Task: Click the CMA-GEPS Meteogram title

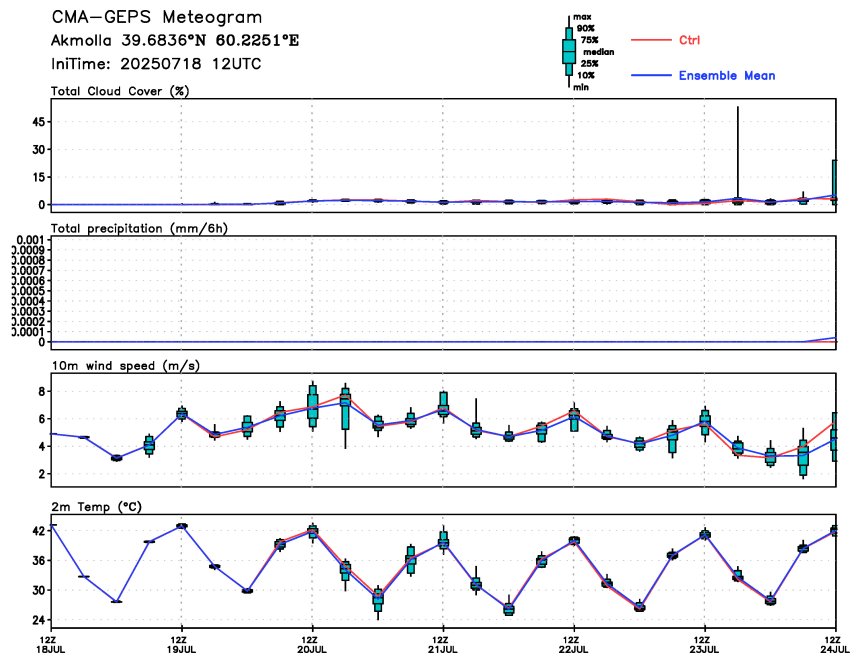Action: pyautogui.click(x=157, y=17)
